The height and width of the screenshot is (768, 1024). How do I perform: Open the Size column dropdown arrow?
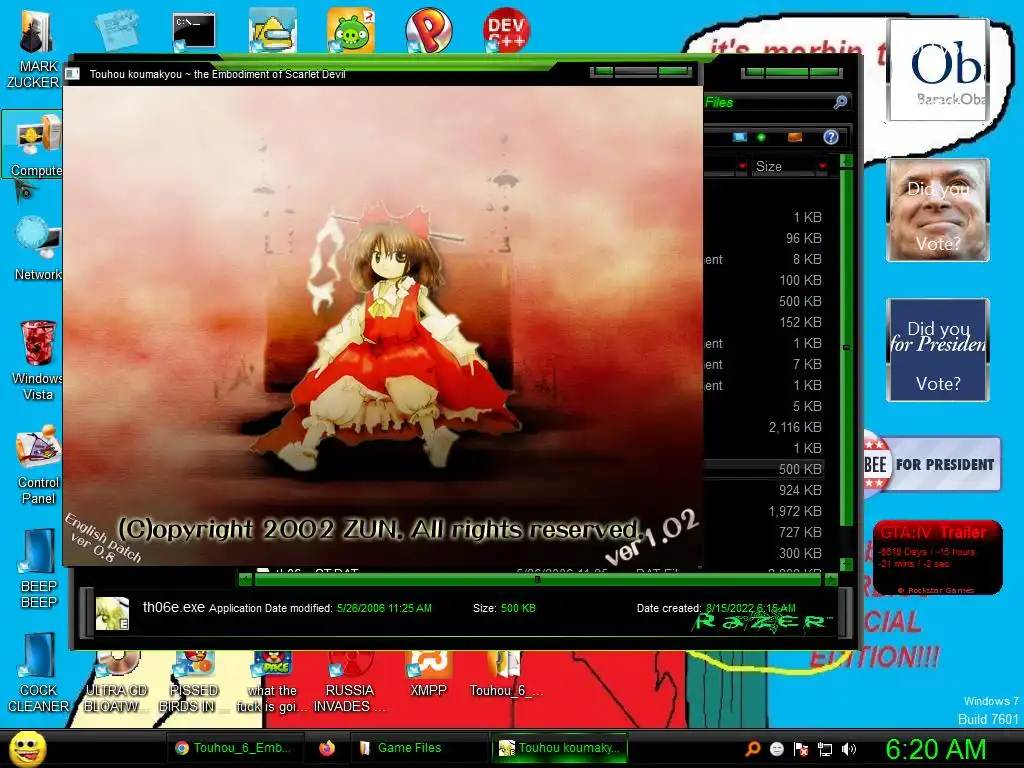click(822, 167)
